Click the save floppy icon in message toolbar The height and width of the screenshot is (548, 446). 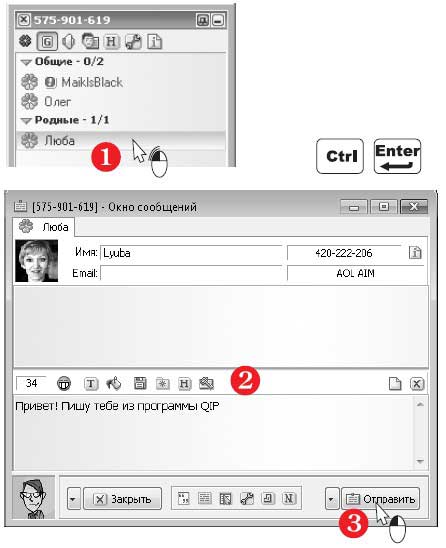click(x=140, y=383)
